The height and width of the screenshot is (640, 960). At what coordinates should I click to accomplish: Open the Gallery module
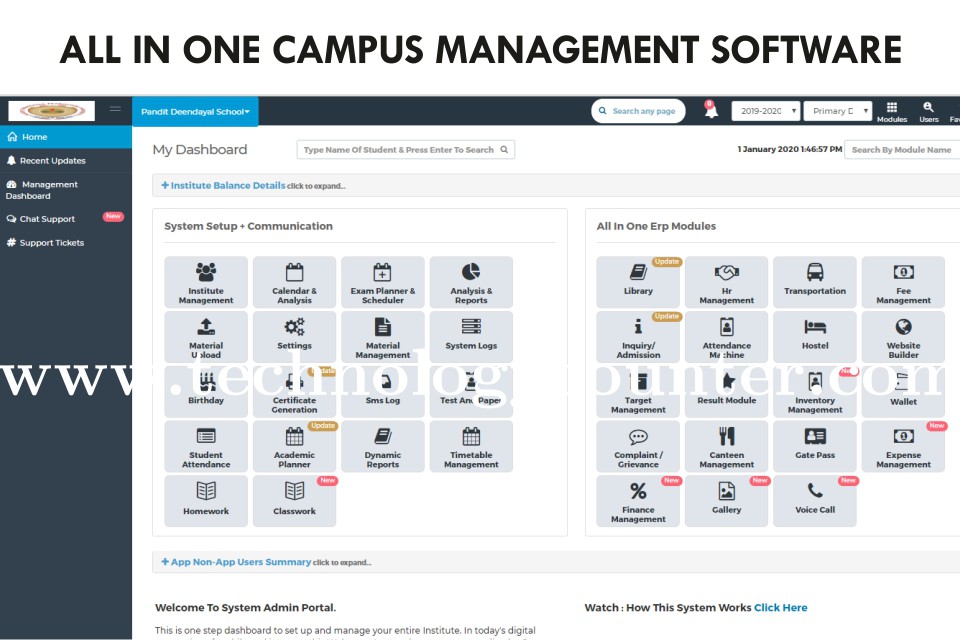(727, 501)
